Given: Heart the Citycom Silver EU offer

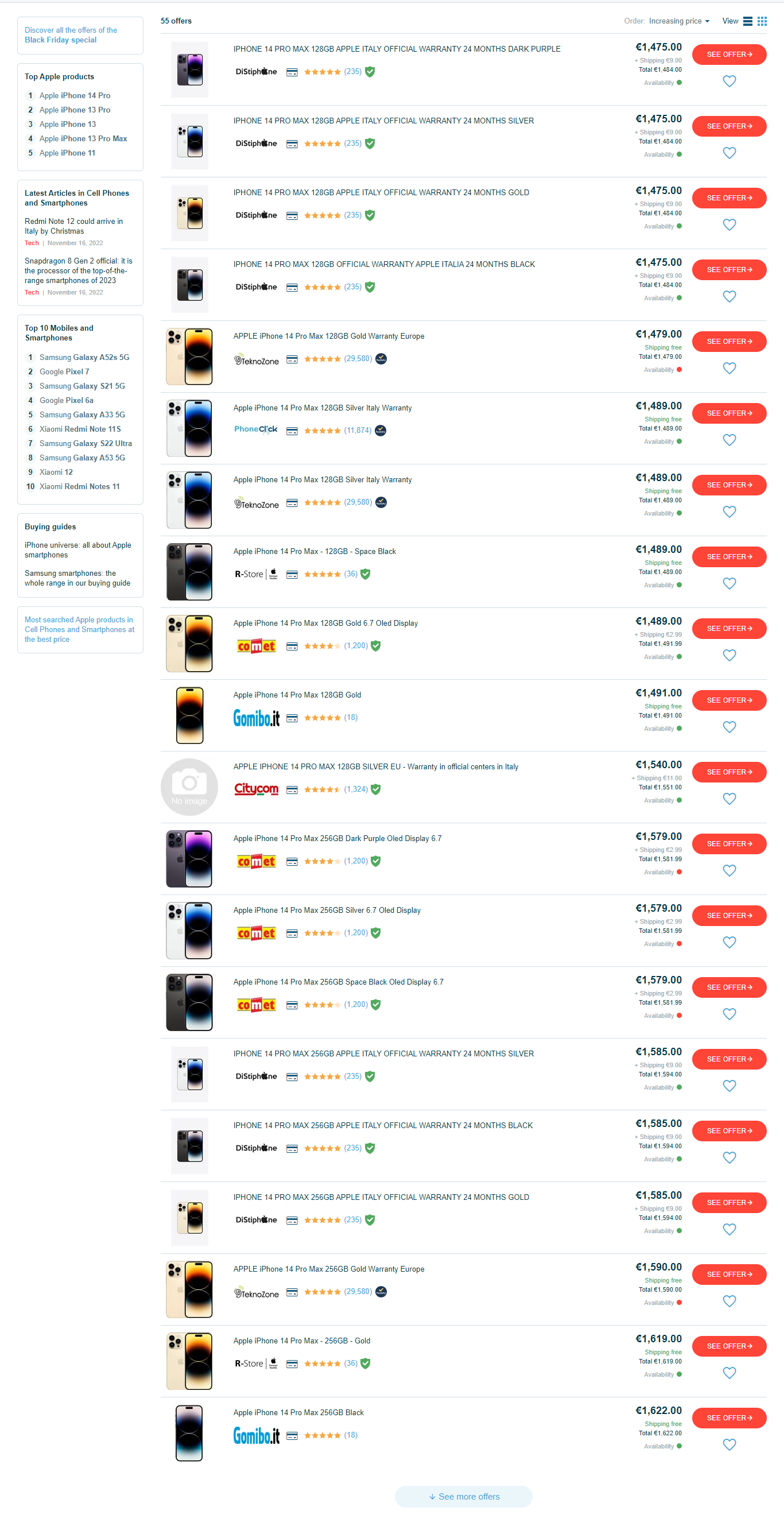Looking at the screenshot, I should coord(729,799).
